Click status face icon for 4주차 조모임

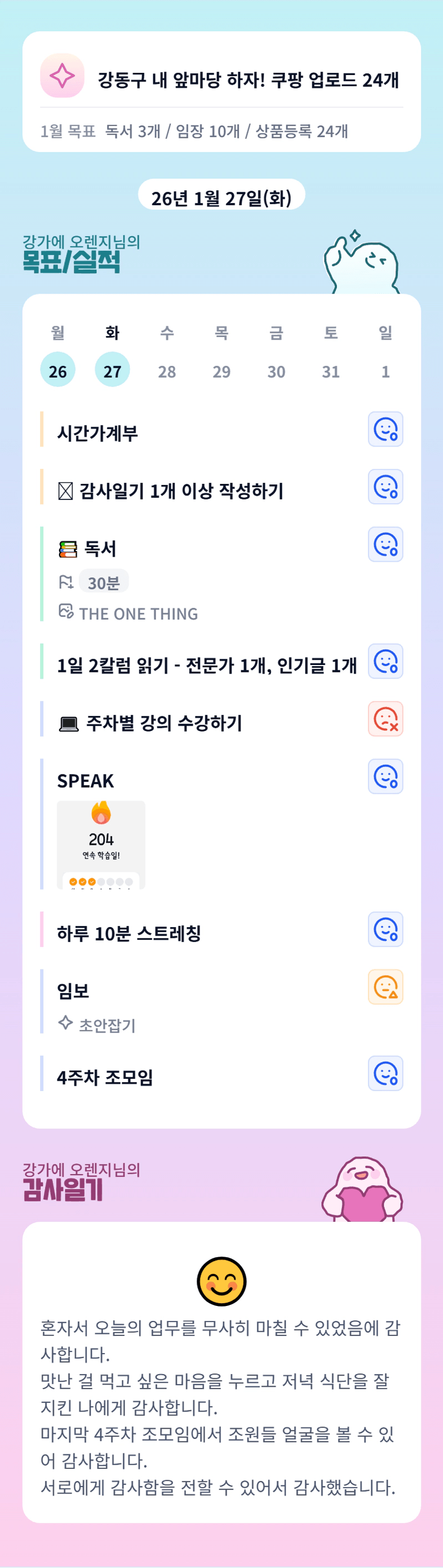pyautogui.click(x=385, y=1073)
